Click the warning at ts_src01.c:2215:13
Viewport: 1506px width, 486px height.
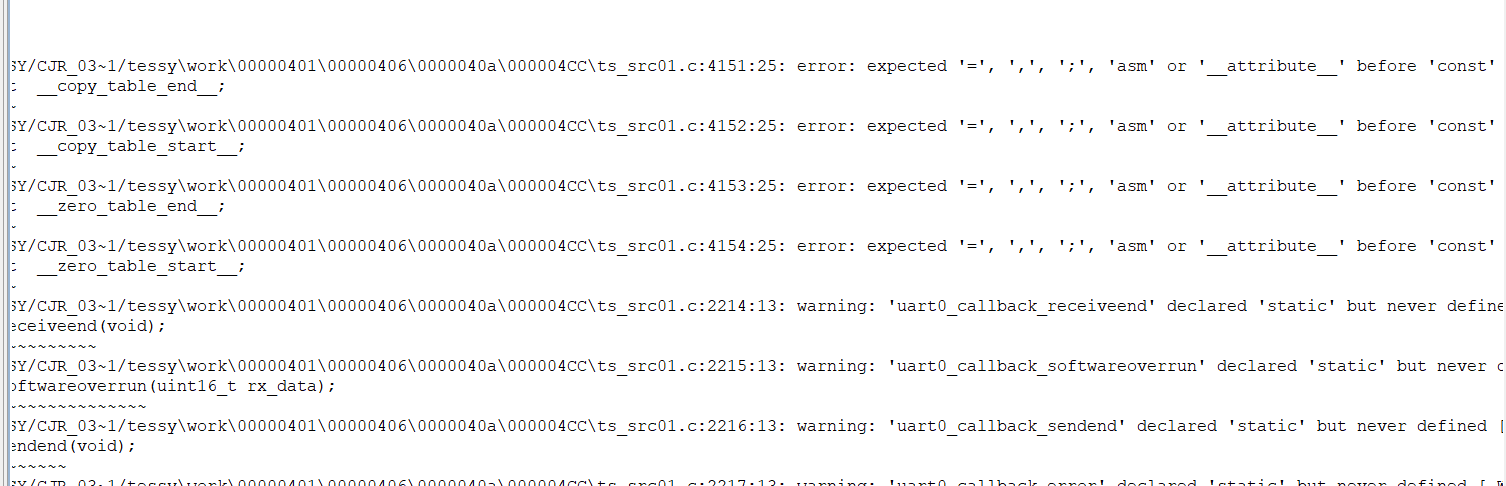[x=757, y=366]
